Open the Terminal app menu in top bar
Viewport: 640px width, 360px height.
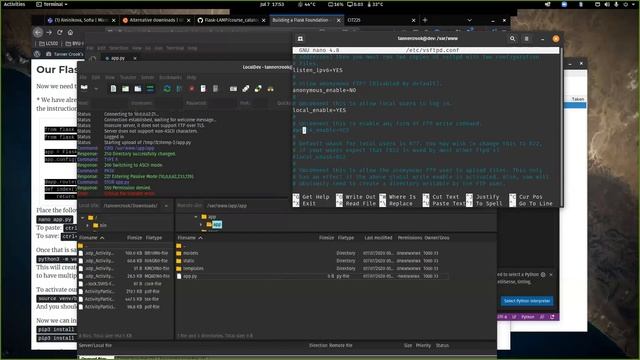[52, 4]
